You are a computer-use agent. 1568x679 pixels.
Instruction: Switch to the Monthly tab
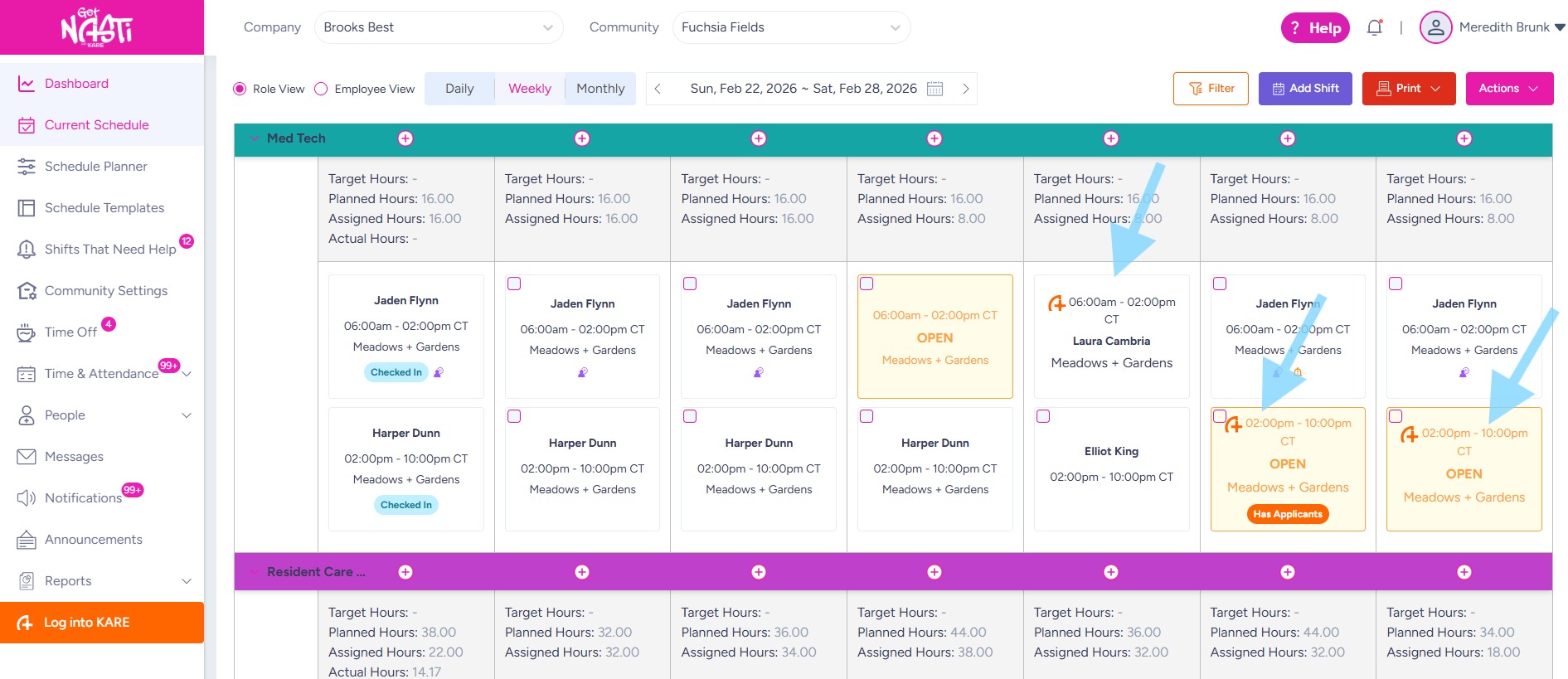coord(600,89)
